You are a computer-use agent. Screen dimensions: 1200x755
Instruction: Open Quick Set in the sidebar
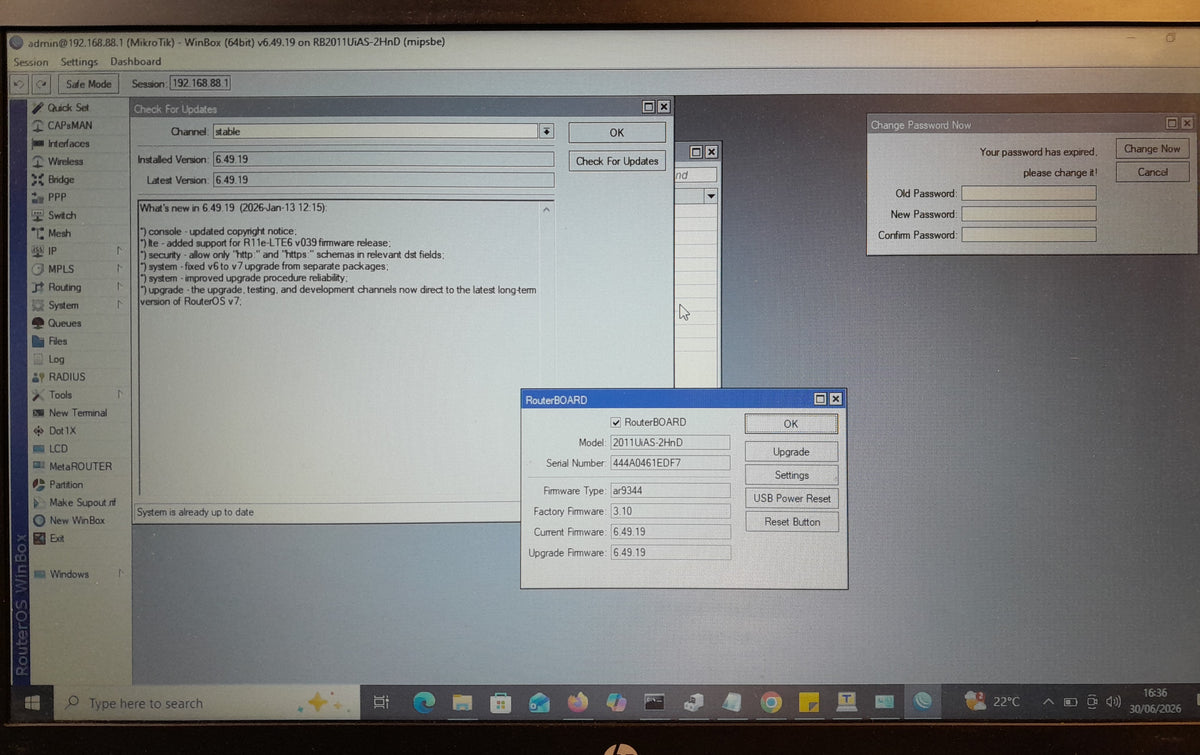68,107
